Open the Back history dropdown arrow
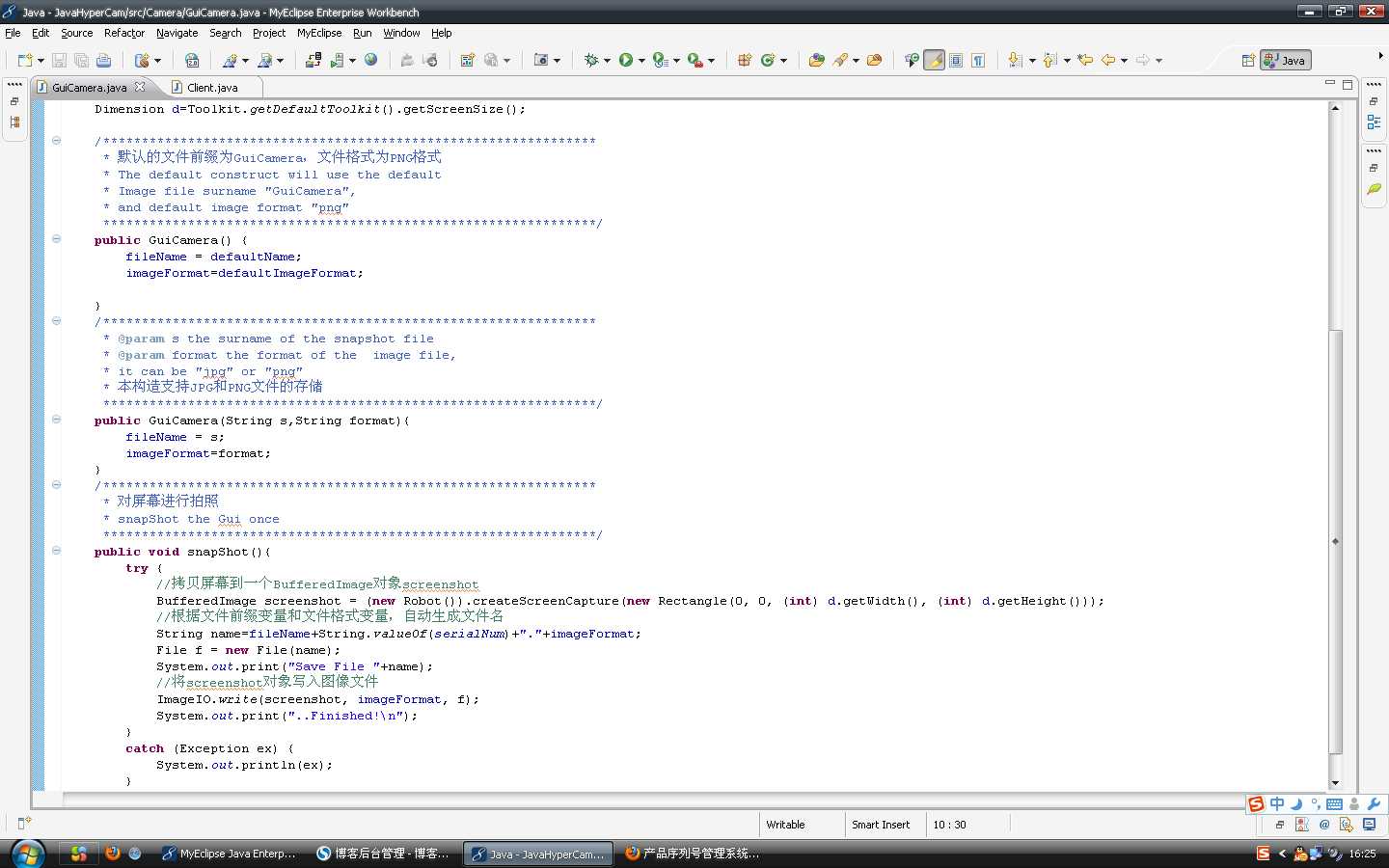 pyautogui.click(x=1124, y=61)
